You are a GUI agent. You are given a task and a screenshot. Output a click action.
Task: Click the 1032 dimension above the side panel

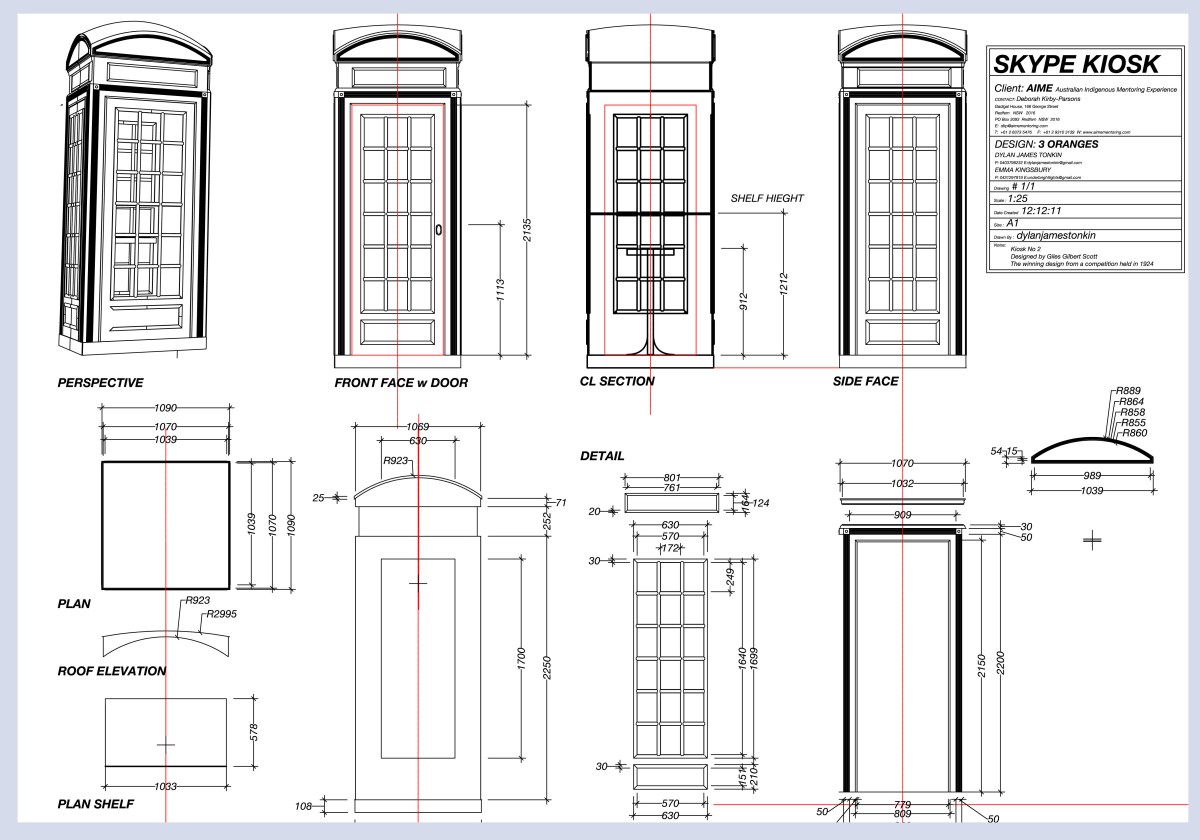904,483
